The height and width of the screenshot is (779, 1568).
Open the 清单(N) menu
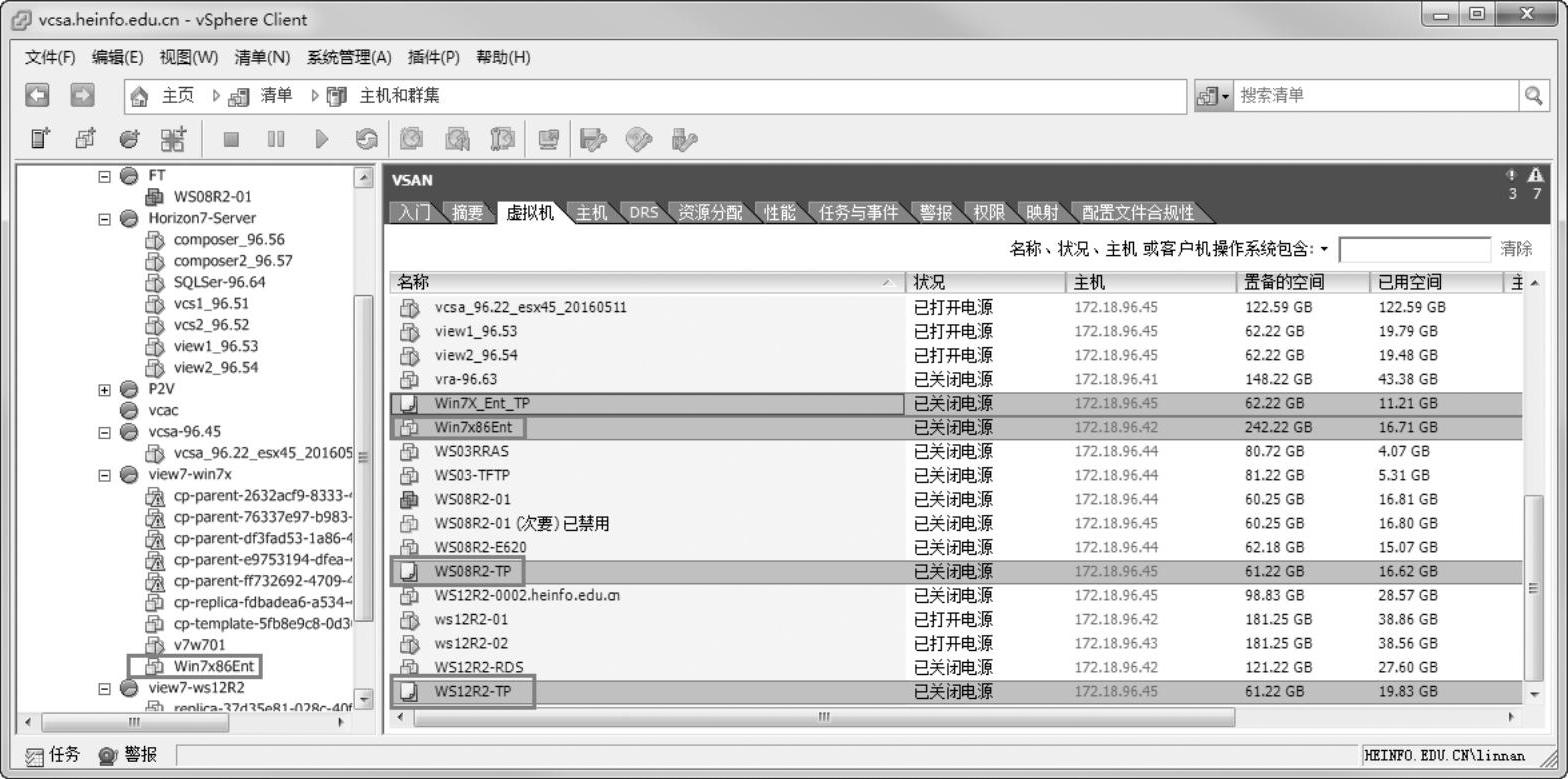[262, 57]
